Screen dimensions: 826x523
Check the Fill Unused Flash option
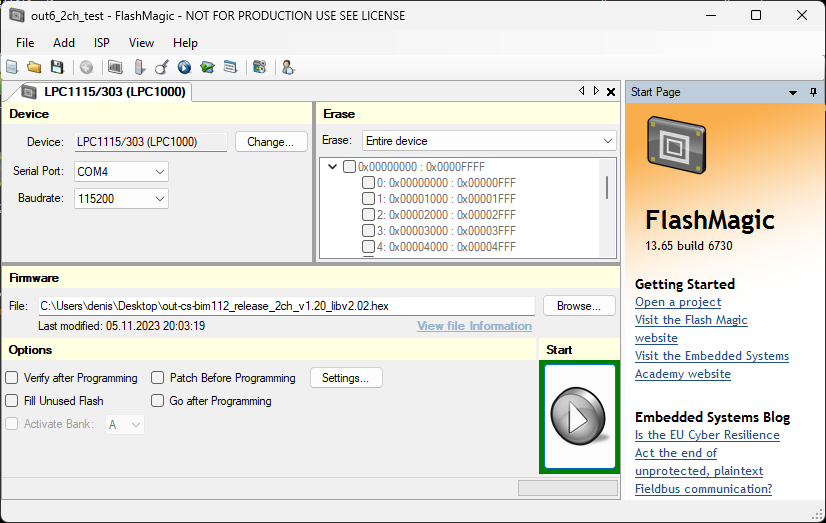click(x=12, y=401)
